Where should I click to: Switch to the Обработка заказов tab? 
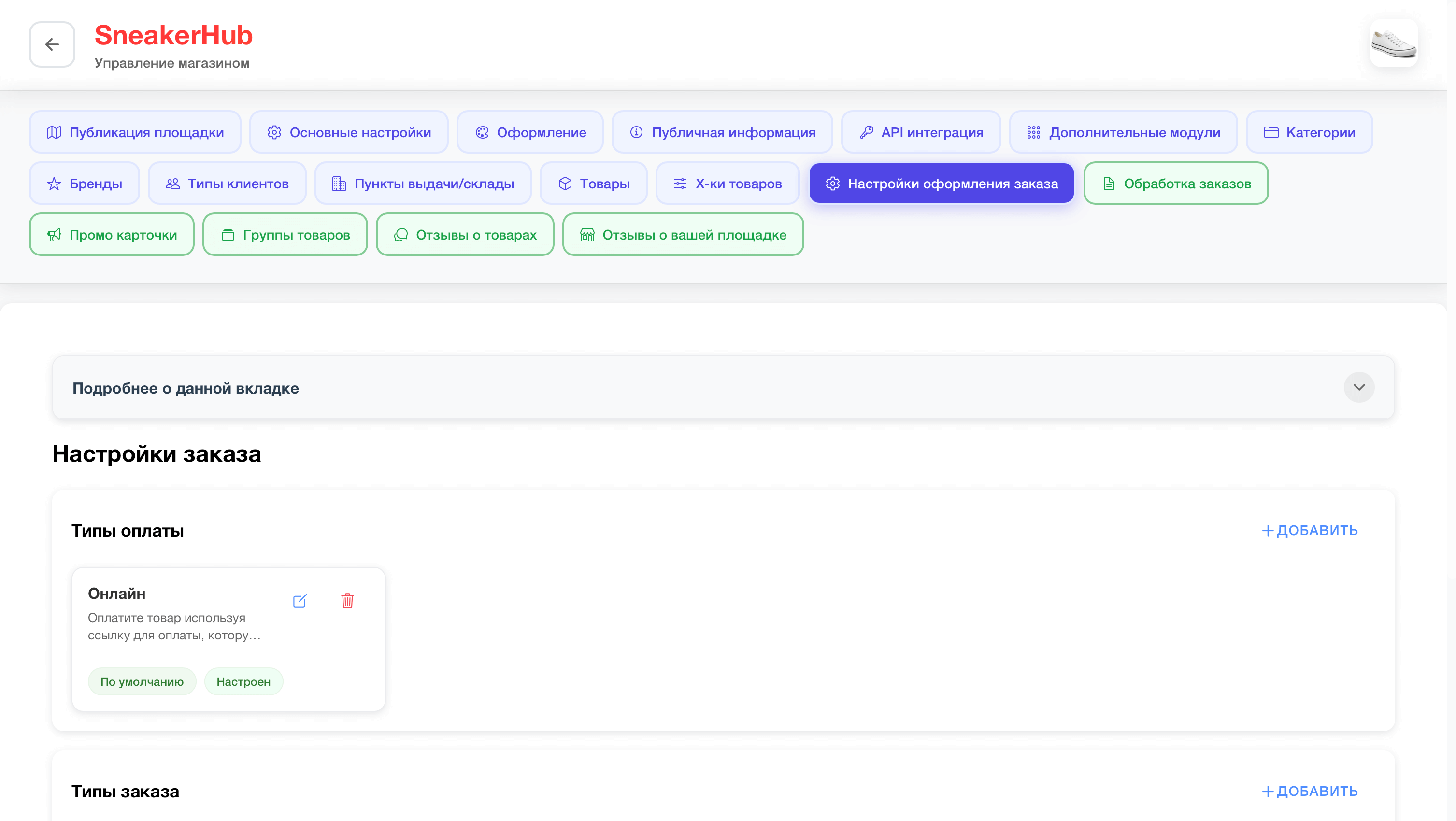pyautogui.click(x=1176, y=184)
